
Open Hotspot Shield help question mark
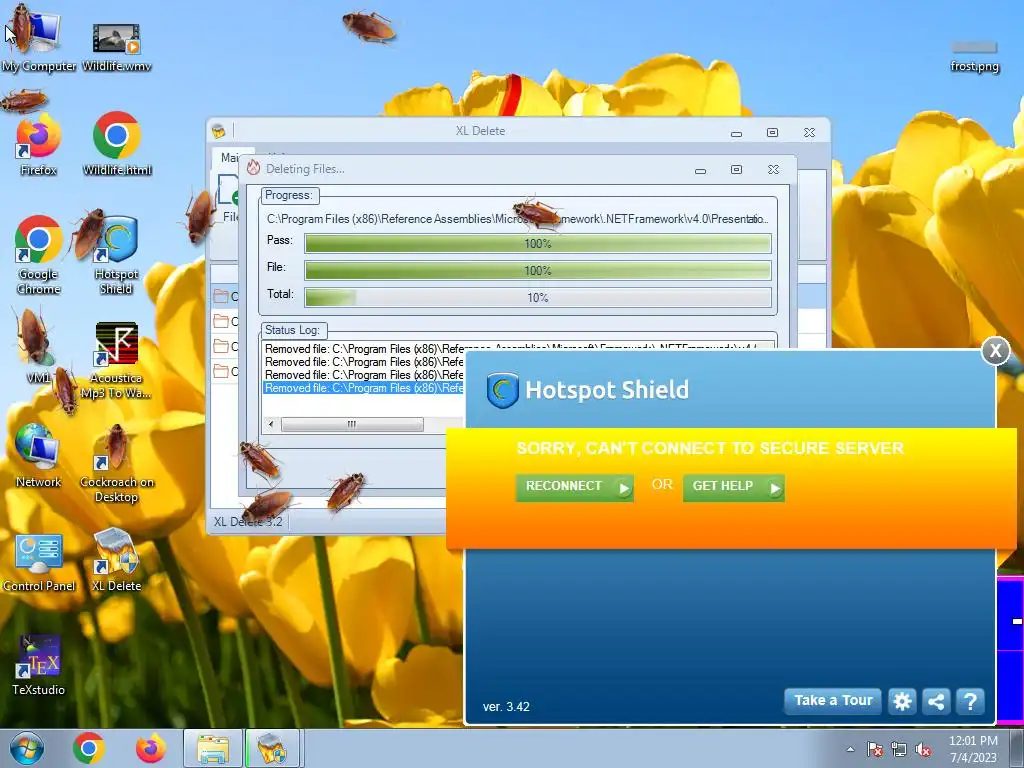tap(970, 701)
